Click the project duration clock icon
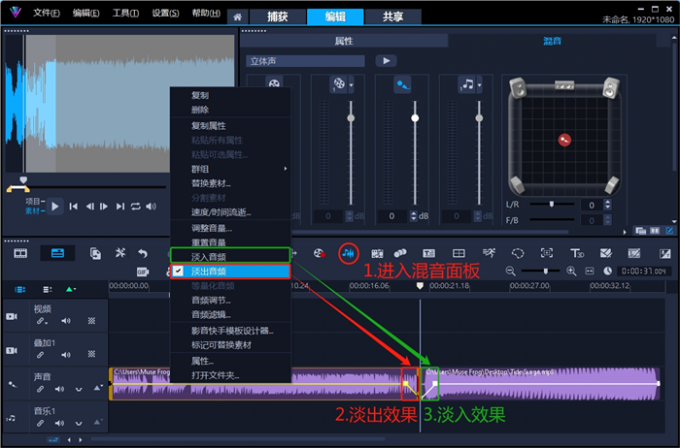 tap(608, 271)
